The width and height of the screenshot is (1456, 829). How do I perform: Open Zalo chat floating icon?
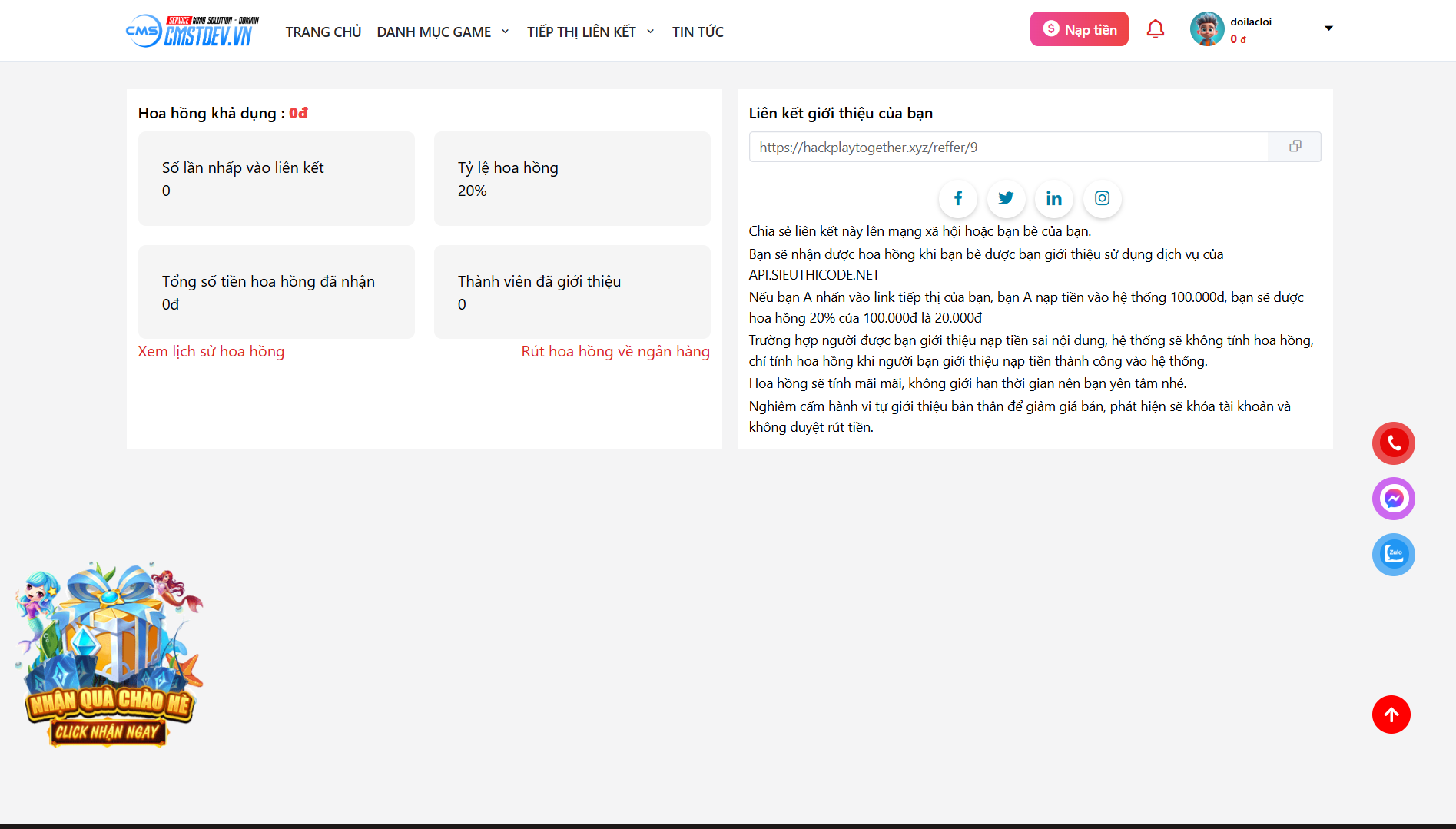pos(1393,555)
